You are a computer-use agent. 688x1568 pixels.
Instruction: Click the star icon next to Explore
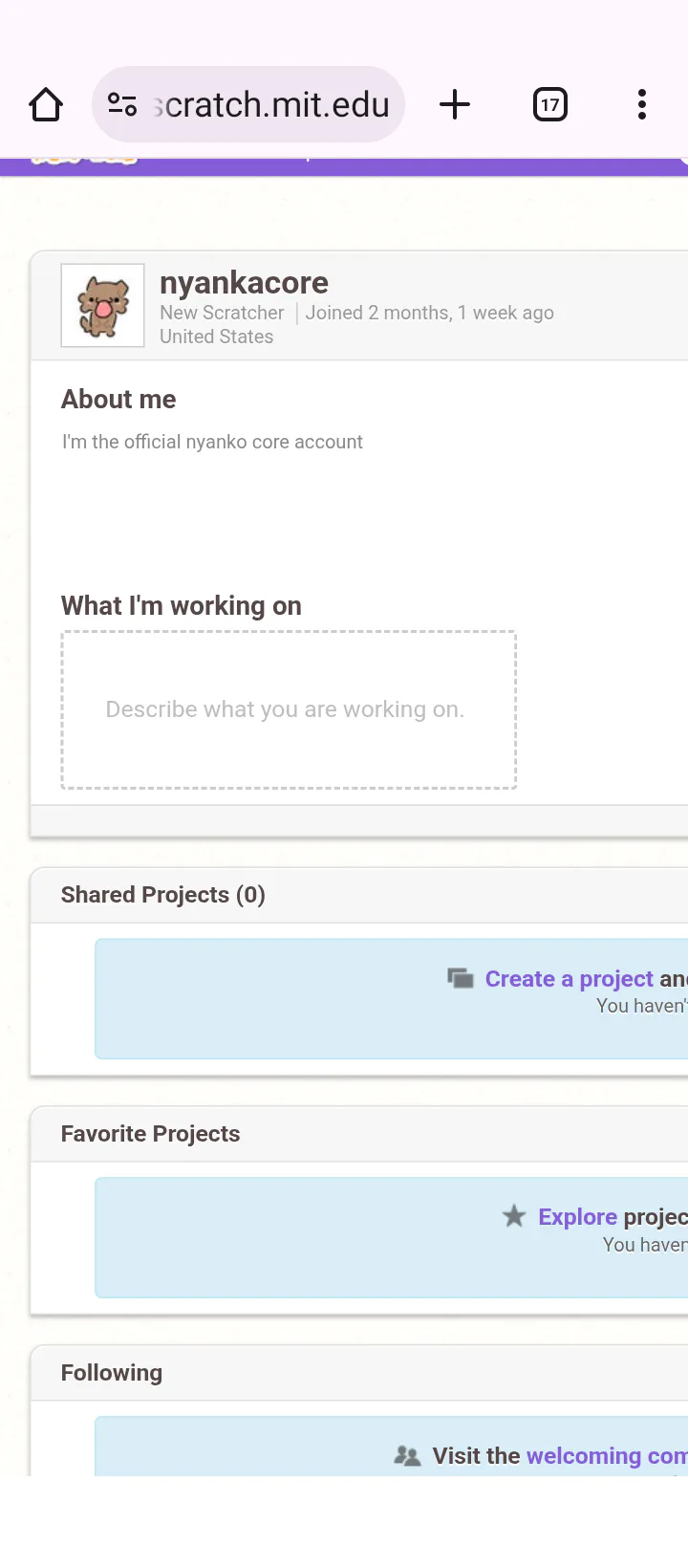point(514,1216)
